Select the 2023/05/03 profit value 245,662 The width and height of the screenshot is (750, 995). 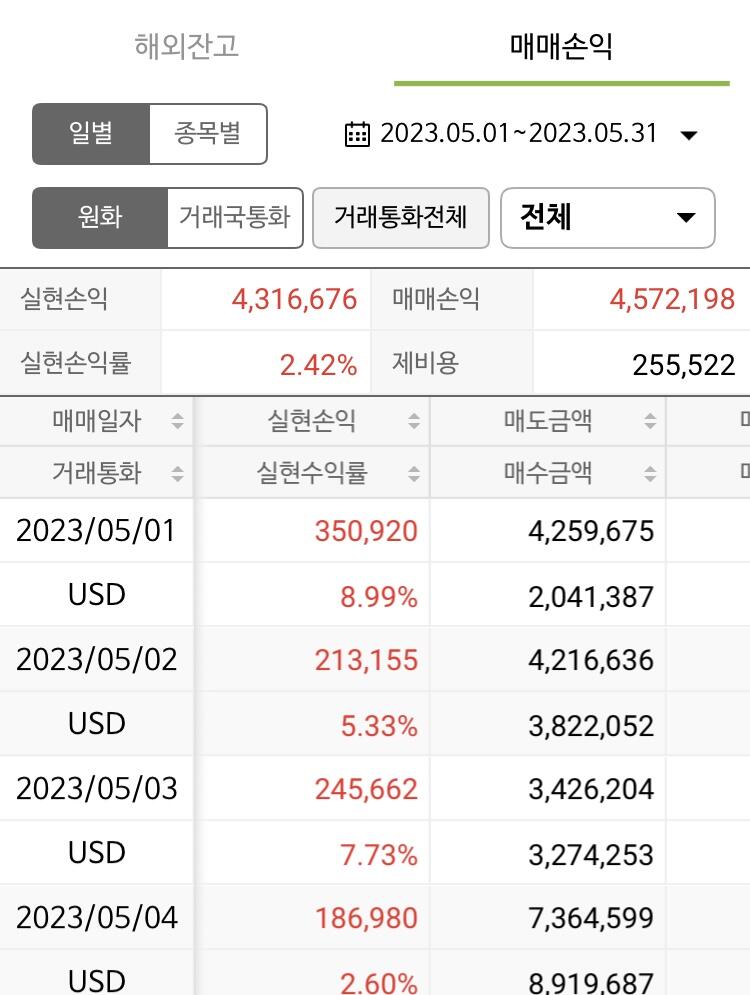click(x=366, y=789)
